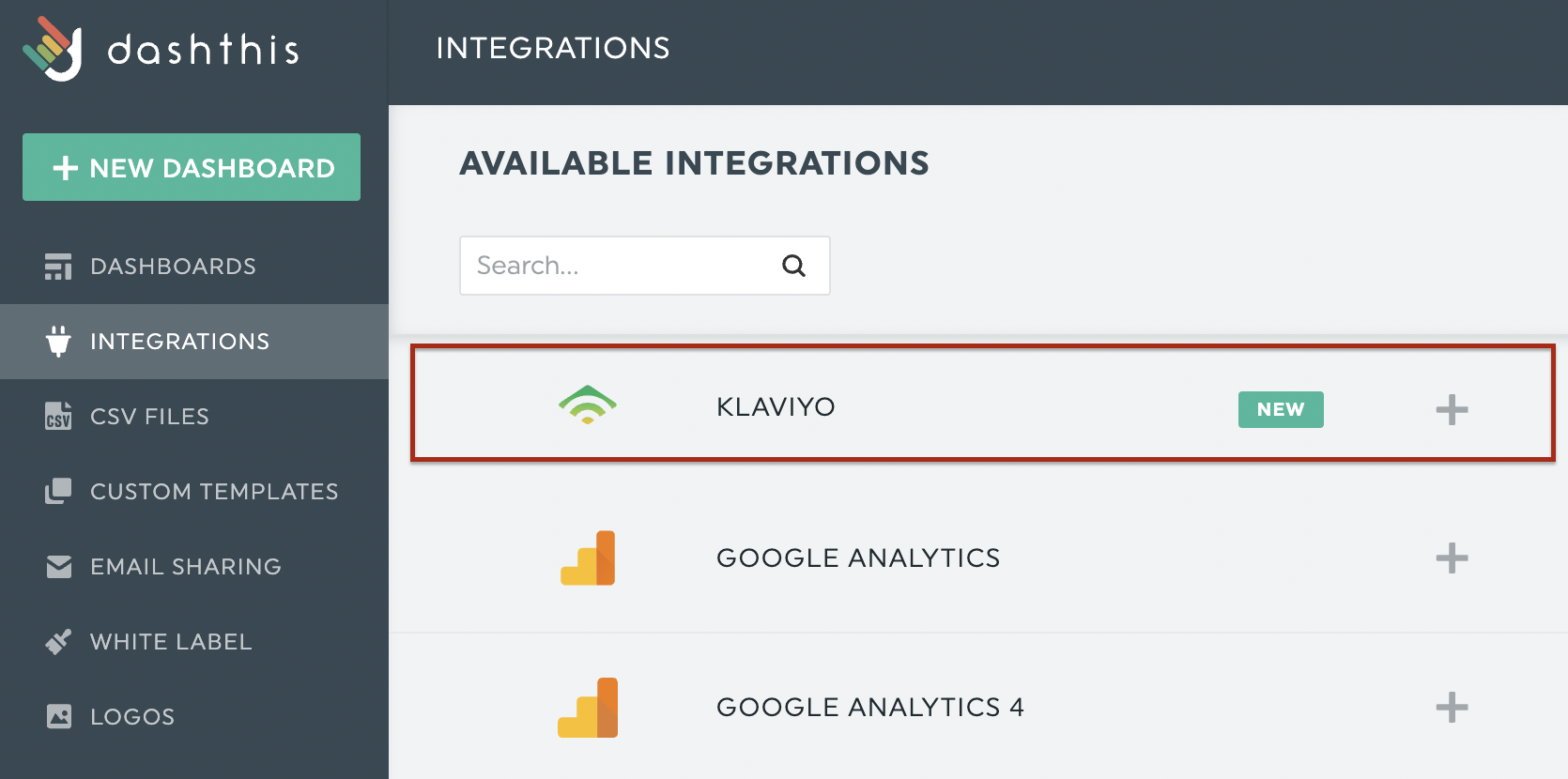This screenshot has width=1568, height=779.
Task: Click the New Dashboard button
Action: [x=191, y=167]
